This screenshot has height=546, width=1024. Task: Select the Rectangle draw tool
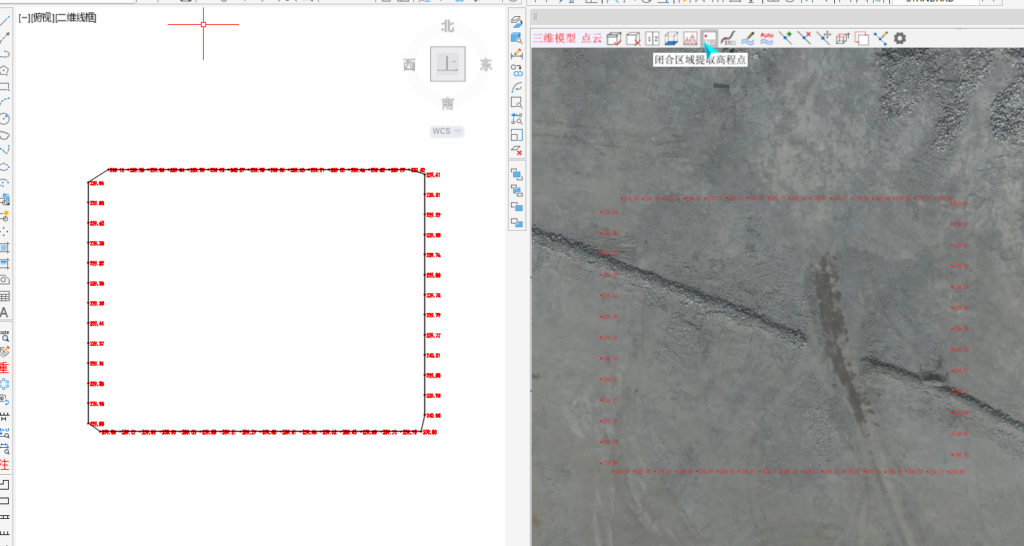[x=5, y=86]
